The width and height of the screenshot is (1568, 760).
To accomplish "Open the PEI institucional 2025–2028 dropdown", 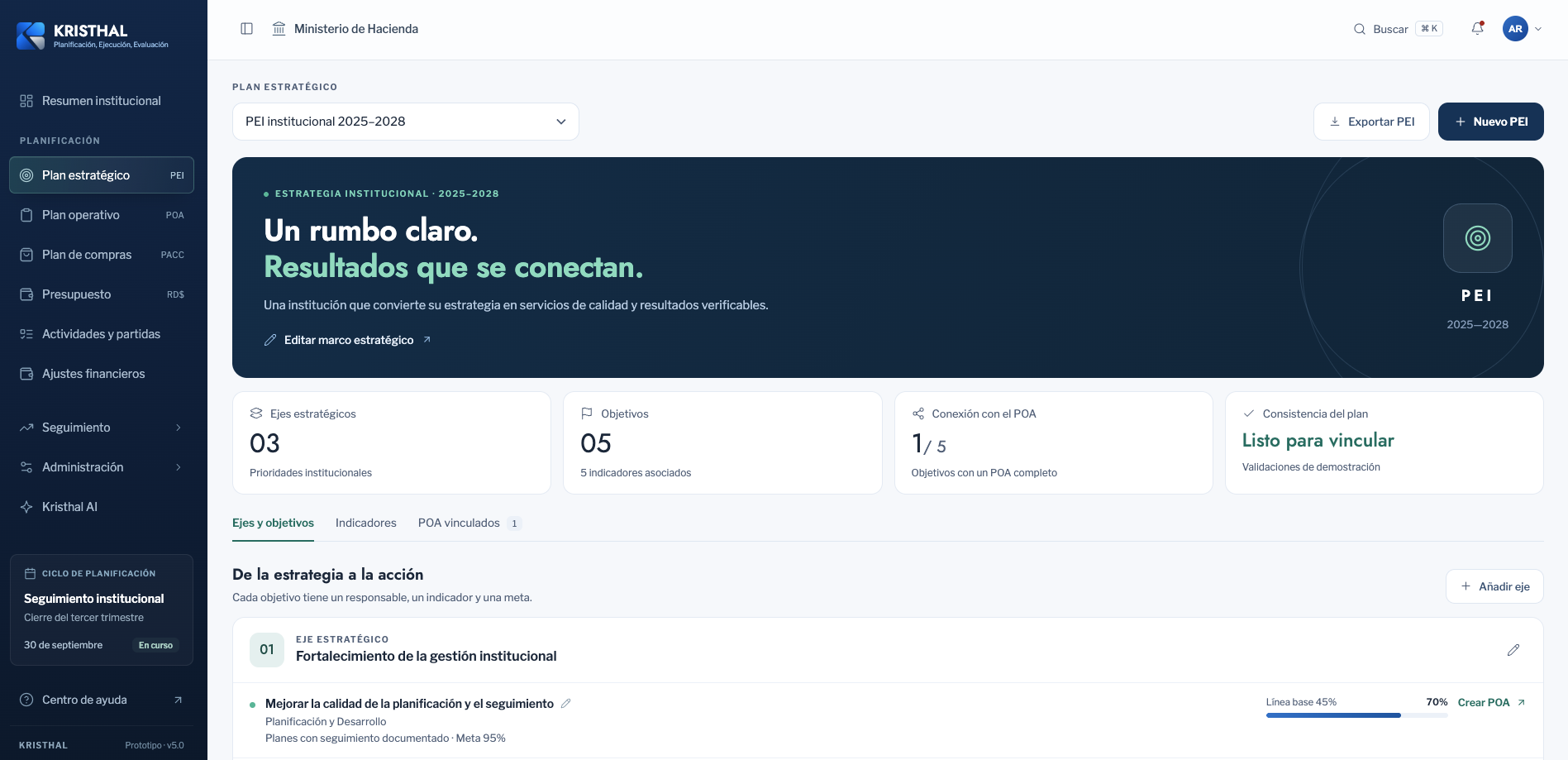I will pos(405,122).
